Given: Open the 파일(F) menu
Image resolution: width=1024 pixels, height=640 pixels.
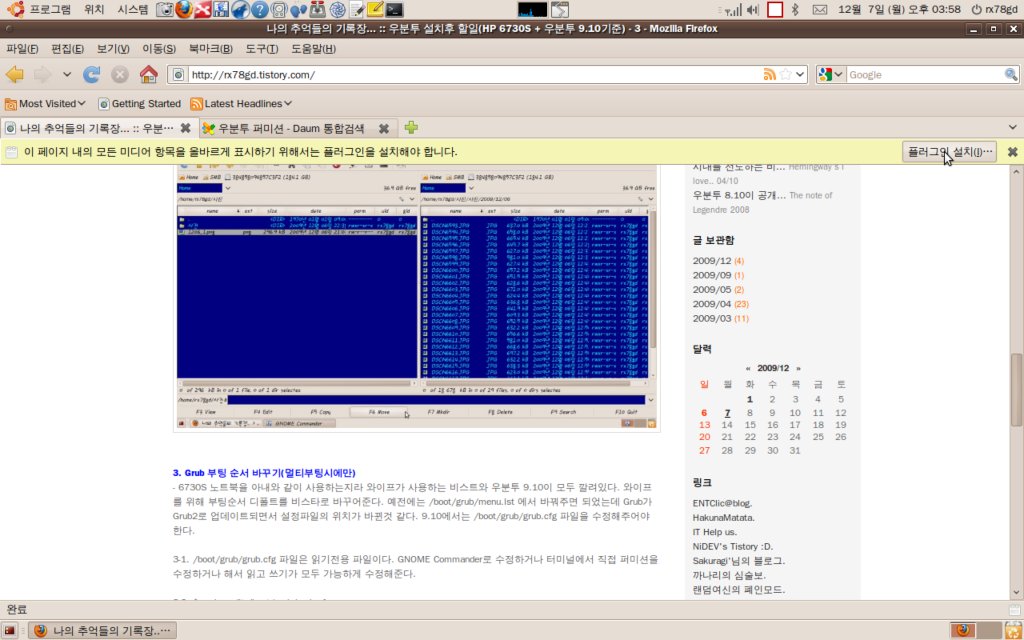Looking at the screenshot, I should [22, 49].
